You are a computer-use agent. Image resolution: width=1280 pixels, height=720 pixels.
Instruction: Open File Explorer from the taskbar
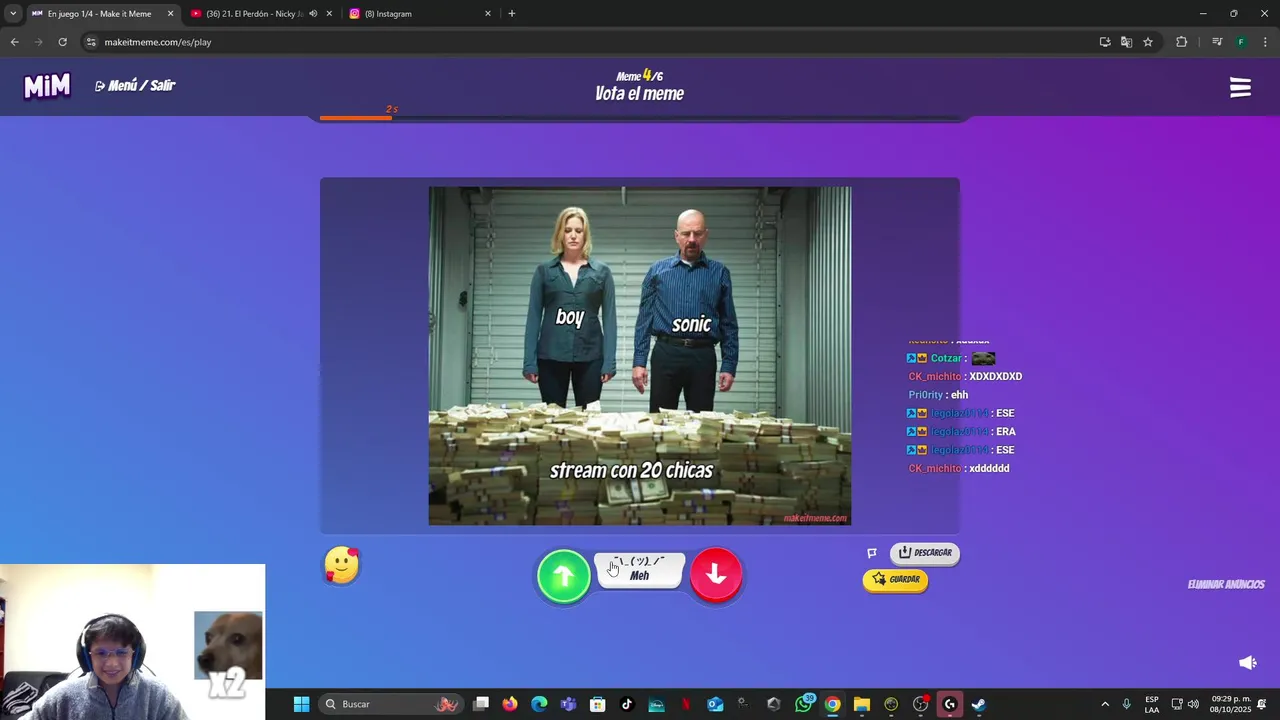click(x=862, y=704)
